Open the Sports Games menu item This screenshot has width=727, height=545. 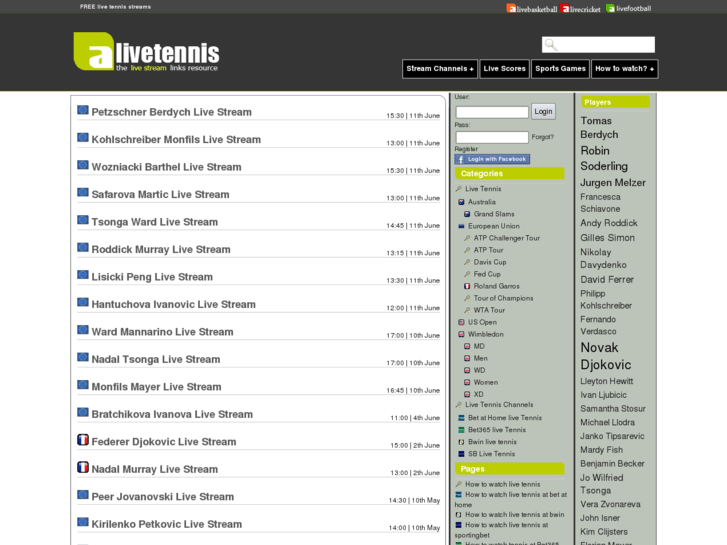[x=560, y=69]
